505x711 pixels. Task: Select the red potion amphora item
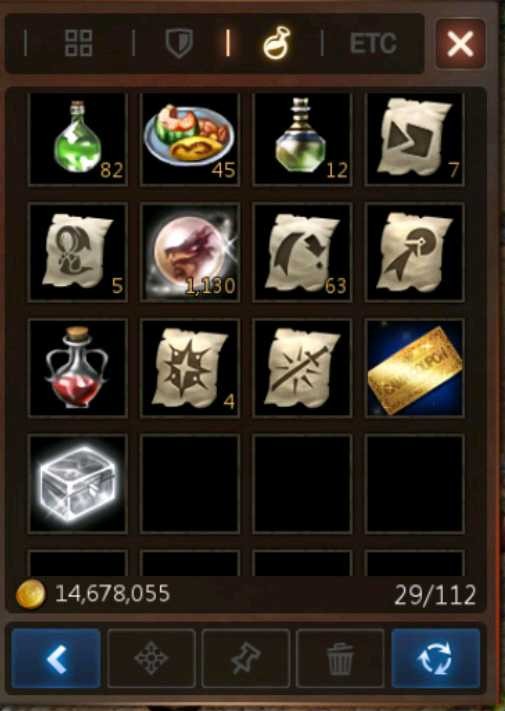[x=78, y=368]
